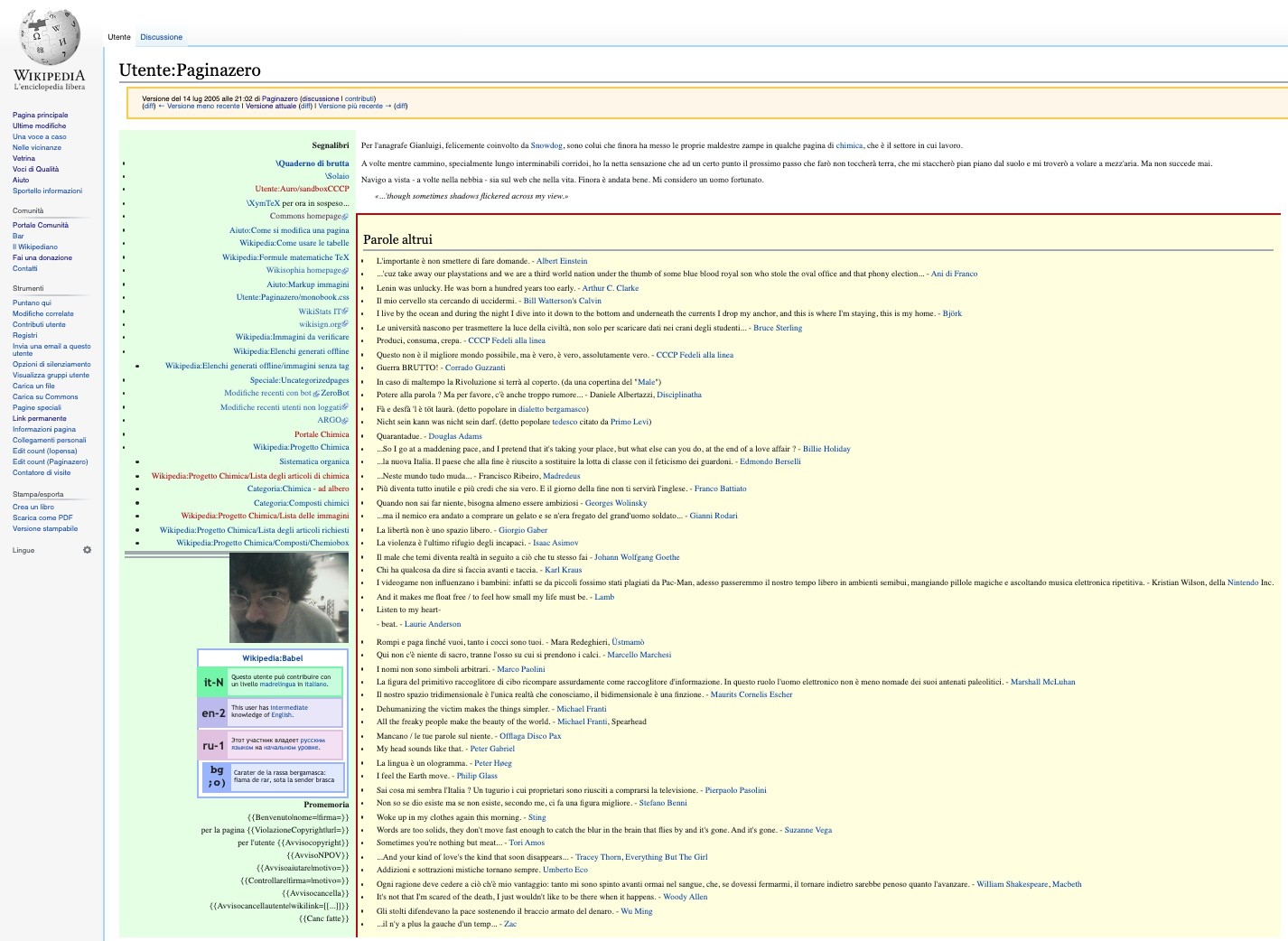Open Ultime modifiche in sidebar
This screenshot has height=941, width=1288.
tap(39, 126)
